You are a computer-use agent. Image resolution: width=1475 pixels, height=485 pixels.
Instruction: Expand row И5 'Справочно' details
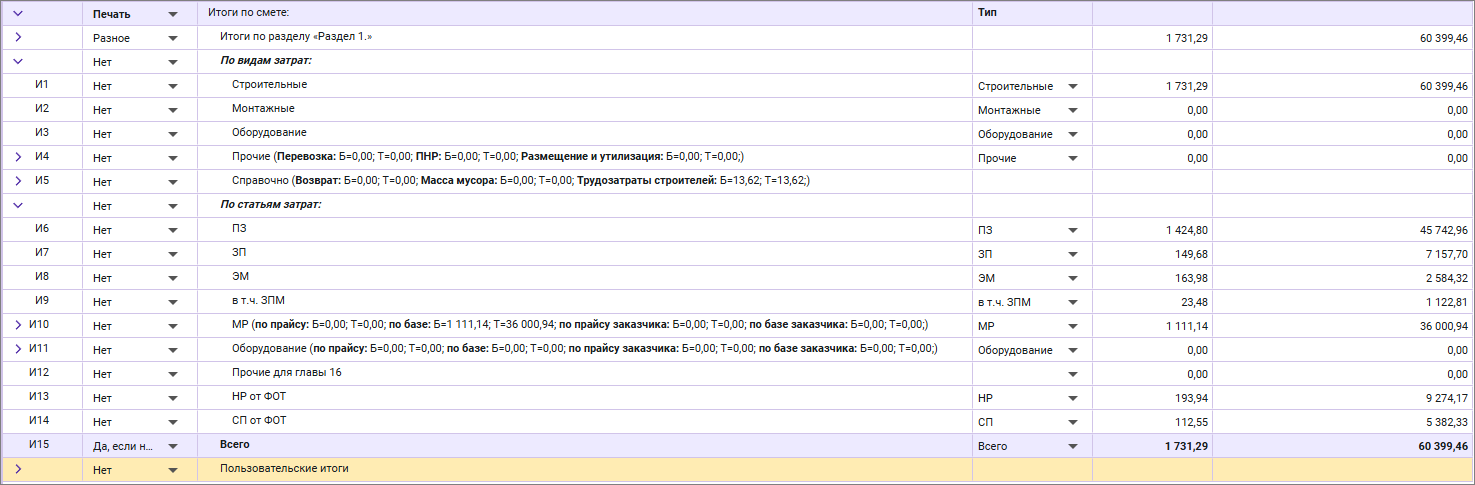(x=17, y=181)
